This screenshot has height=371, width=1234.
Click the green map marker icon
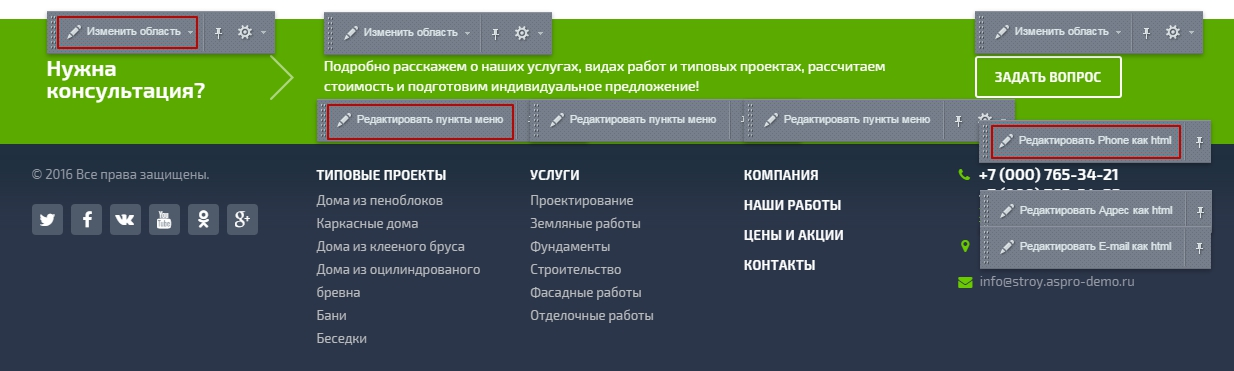(965, 245)
